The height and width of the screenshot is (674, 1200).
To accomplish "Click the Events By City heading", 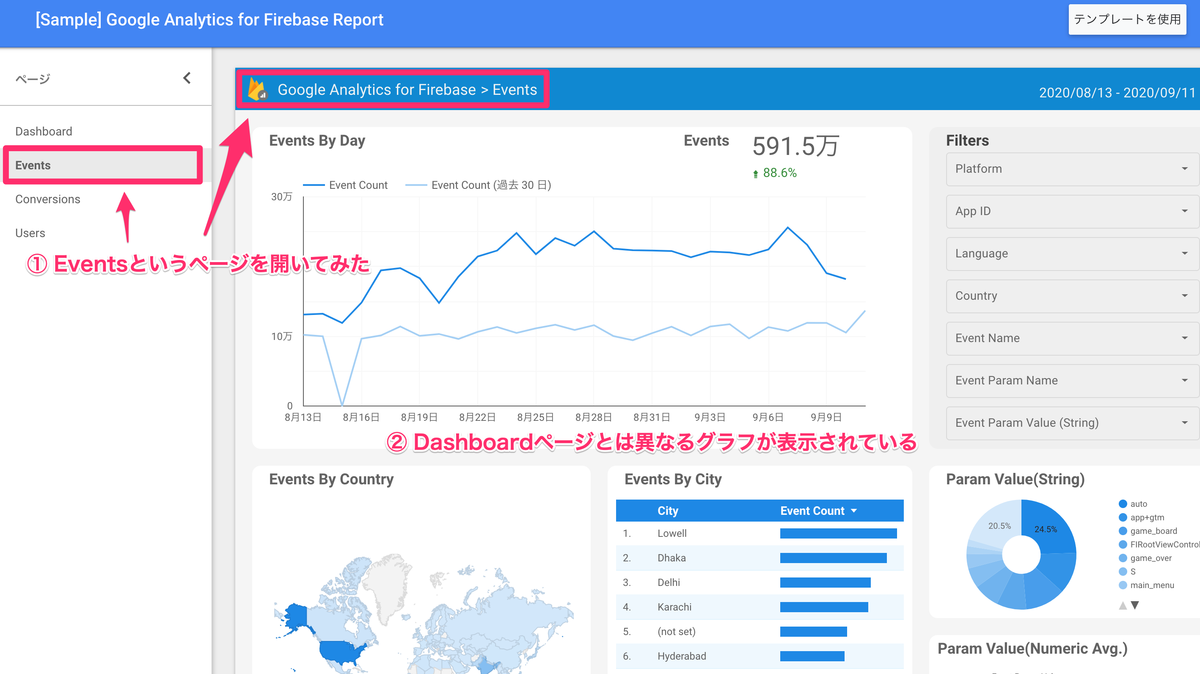I will click(x=673, y=479).
